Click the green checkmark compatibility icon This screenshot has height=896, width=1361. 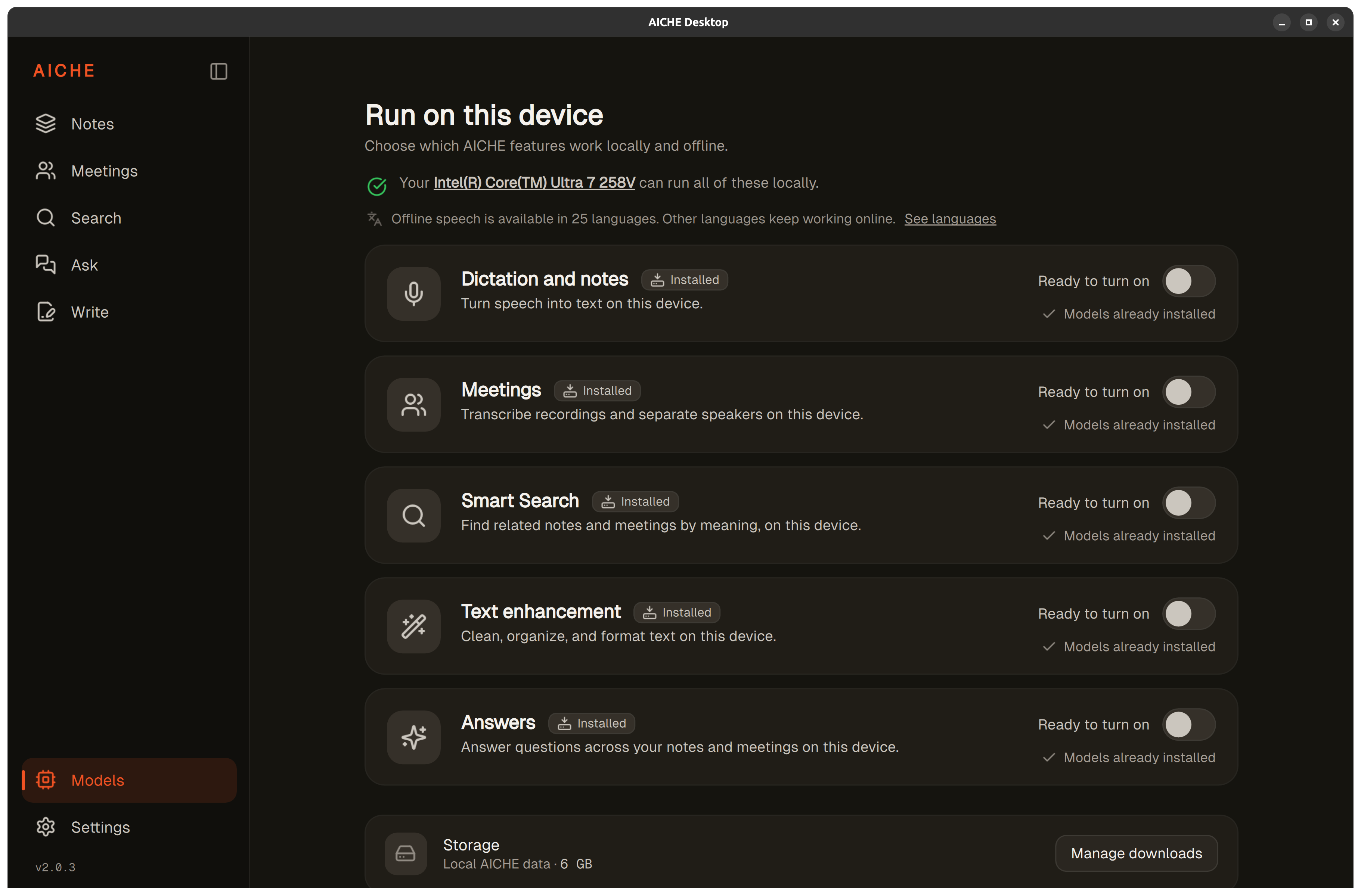377,186
